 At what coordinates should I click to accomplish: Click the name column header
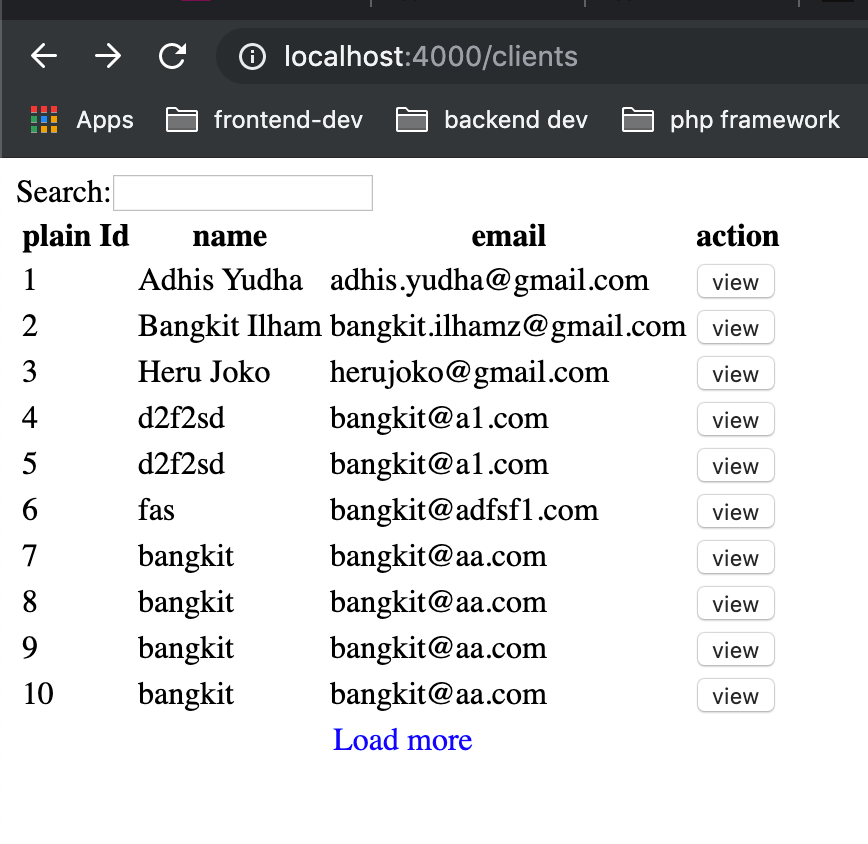[x=229, y=236]
